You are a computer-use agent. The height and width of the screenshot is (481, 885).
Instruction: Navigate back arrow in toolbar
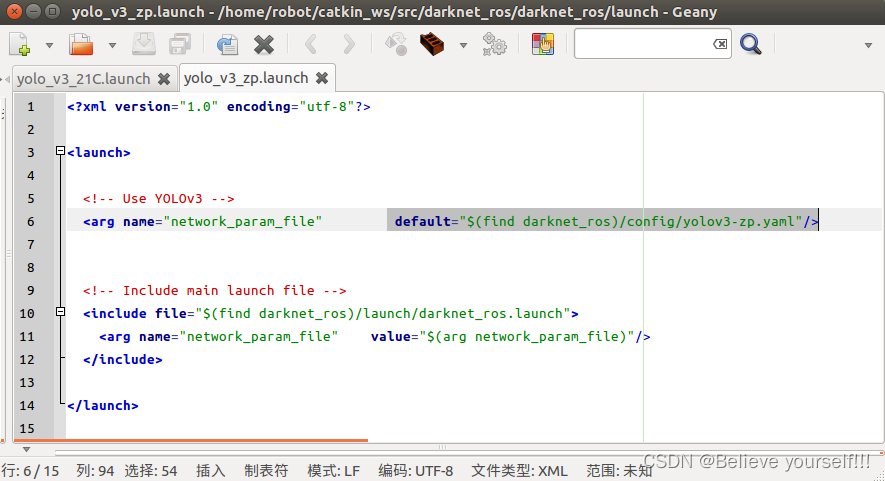click(310, 44)
